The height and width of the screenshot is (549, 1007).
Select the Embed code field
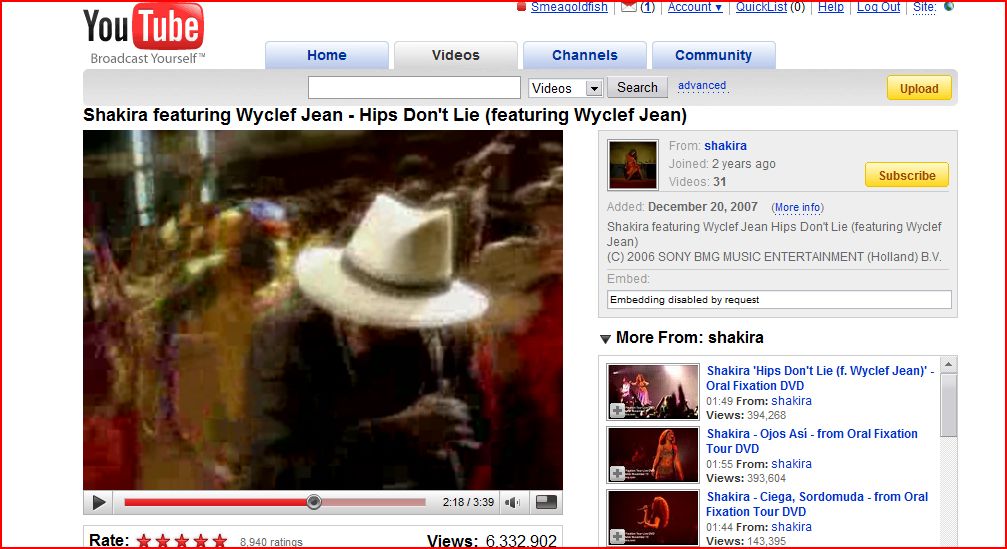click(779, 300)
